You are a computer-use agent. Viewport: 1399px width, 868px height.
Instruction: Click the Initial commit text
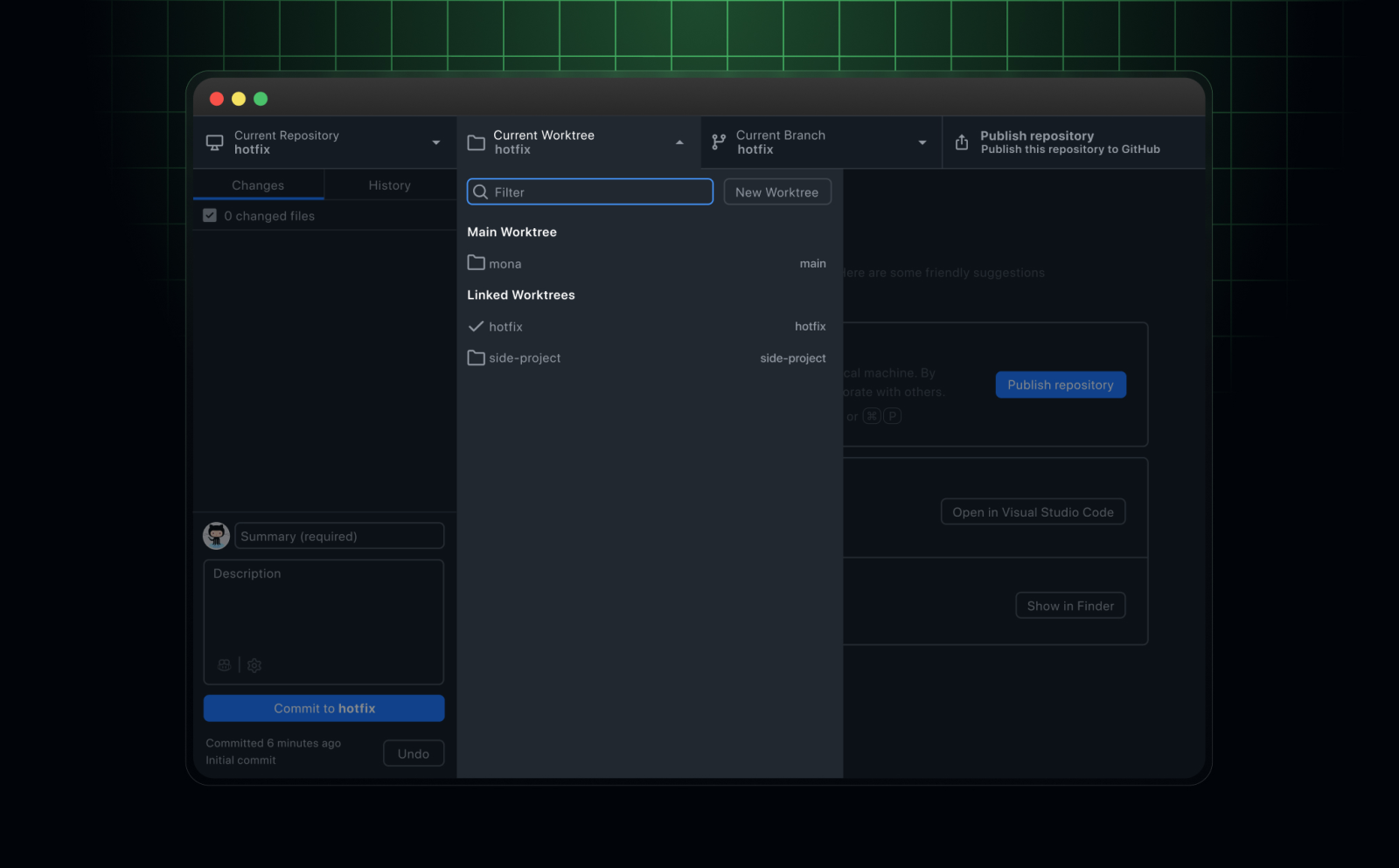click(240, 760)
